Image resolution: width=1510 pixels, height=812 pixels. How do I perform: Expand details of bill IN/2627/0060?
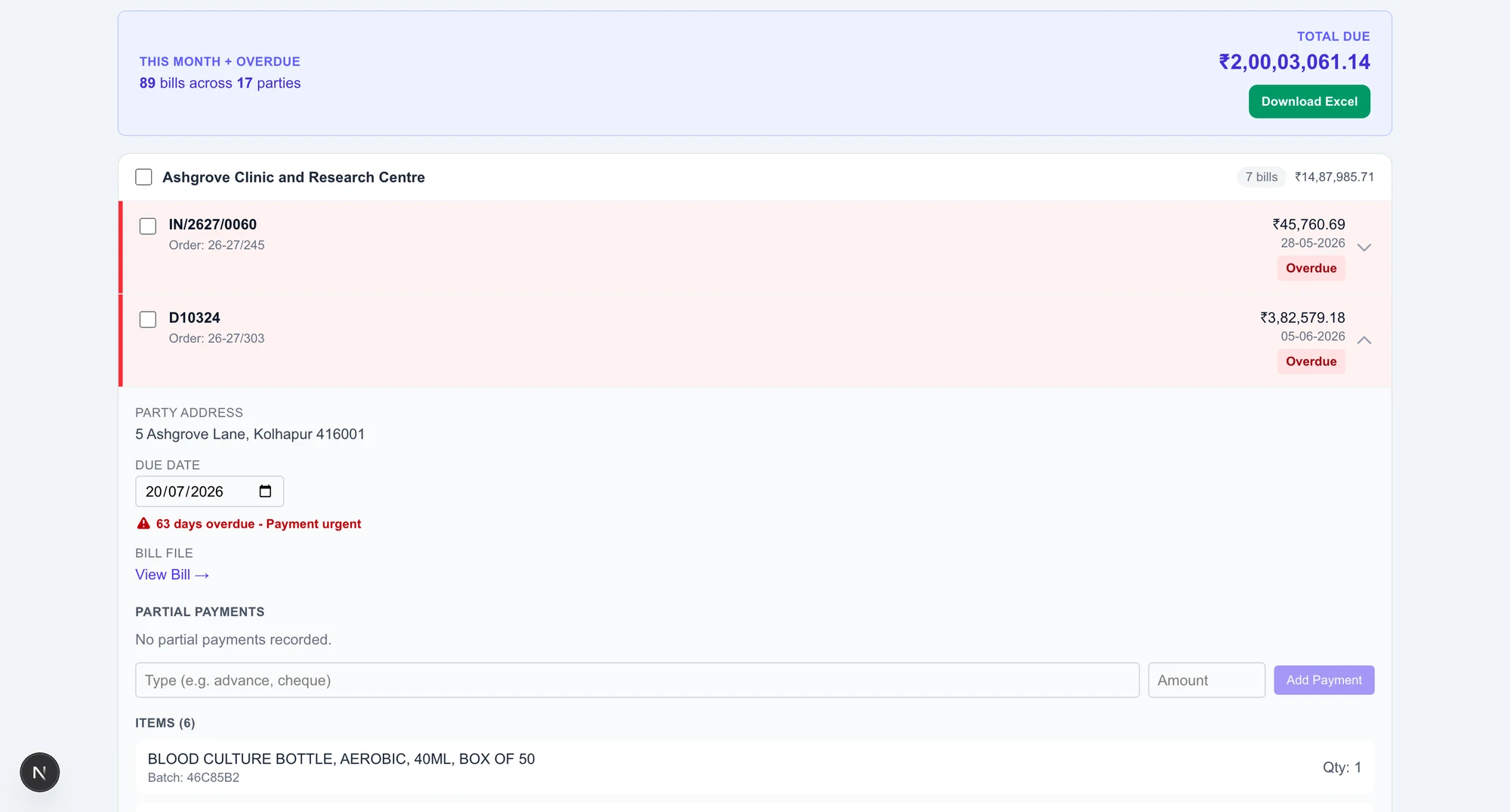pos(1364,247)
